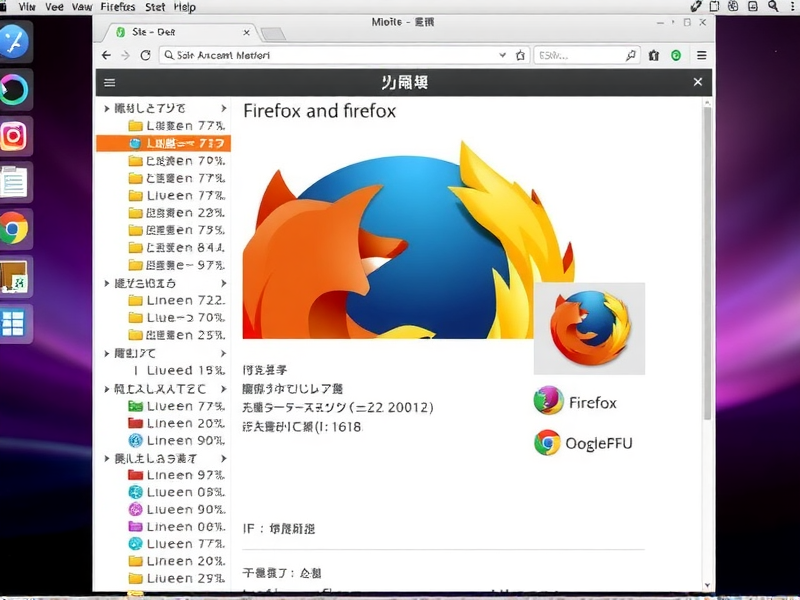The image size is (800, 600).
Task: Click the hamburger icon in the dark panel header
Action: (x=110, y=82)
